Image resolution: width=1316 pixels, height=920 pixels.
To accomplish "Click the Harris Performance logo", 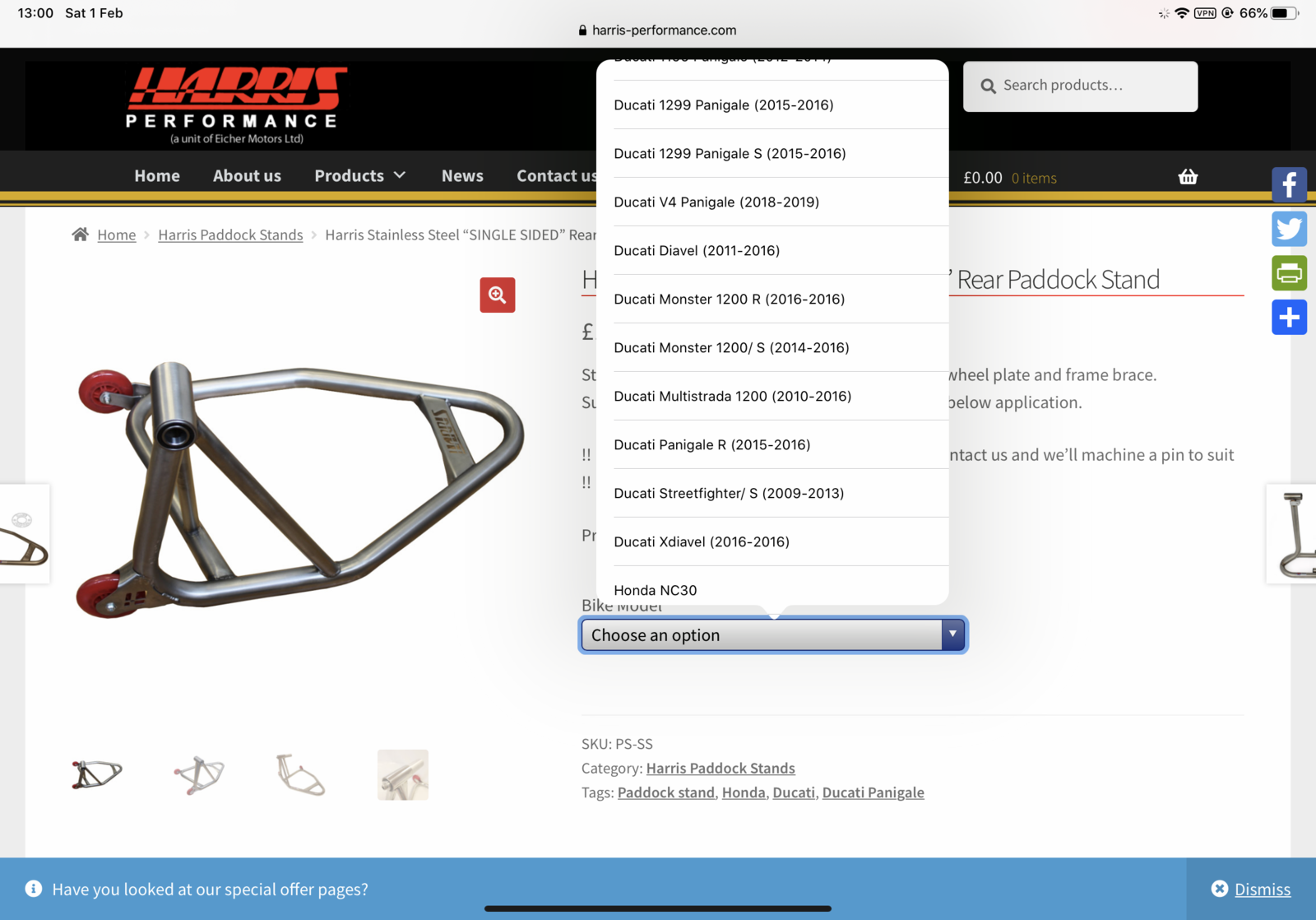I will [x=236, y=105].
